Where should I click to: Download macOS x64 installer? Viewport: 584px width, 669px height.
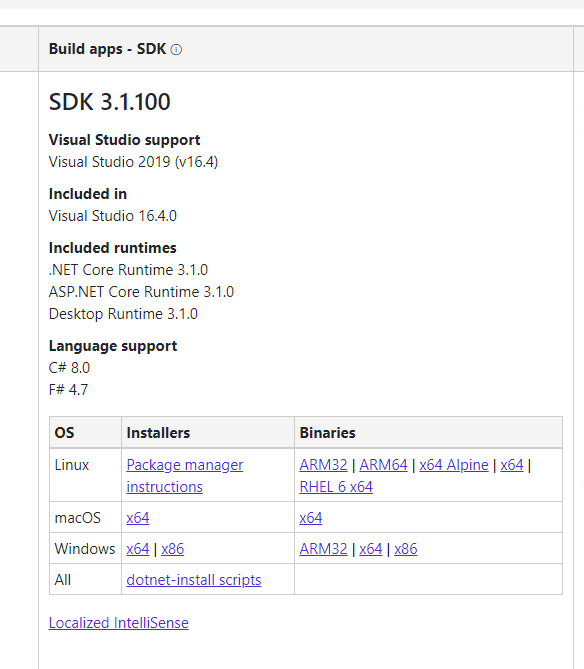click(138, 518)
